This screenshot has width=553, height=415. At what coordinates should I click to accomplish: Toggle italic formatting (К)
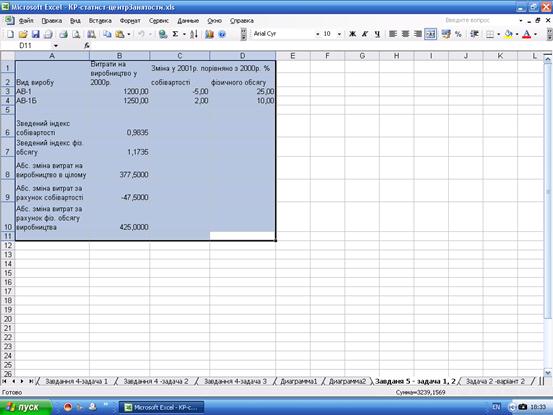[365, 34]
